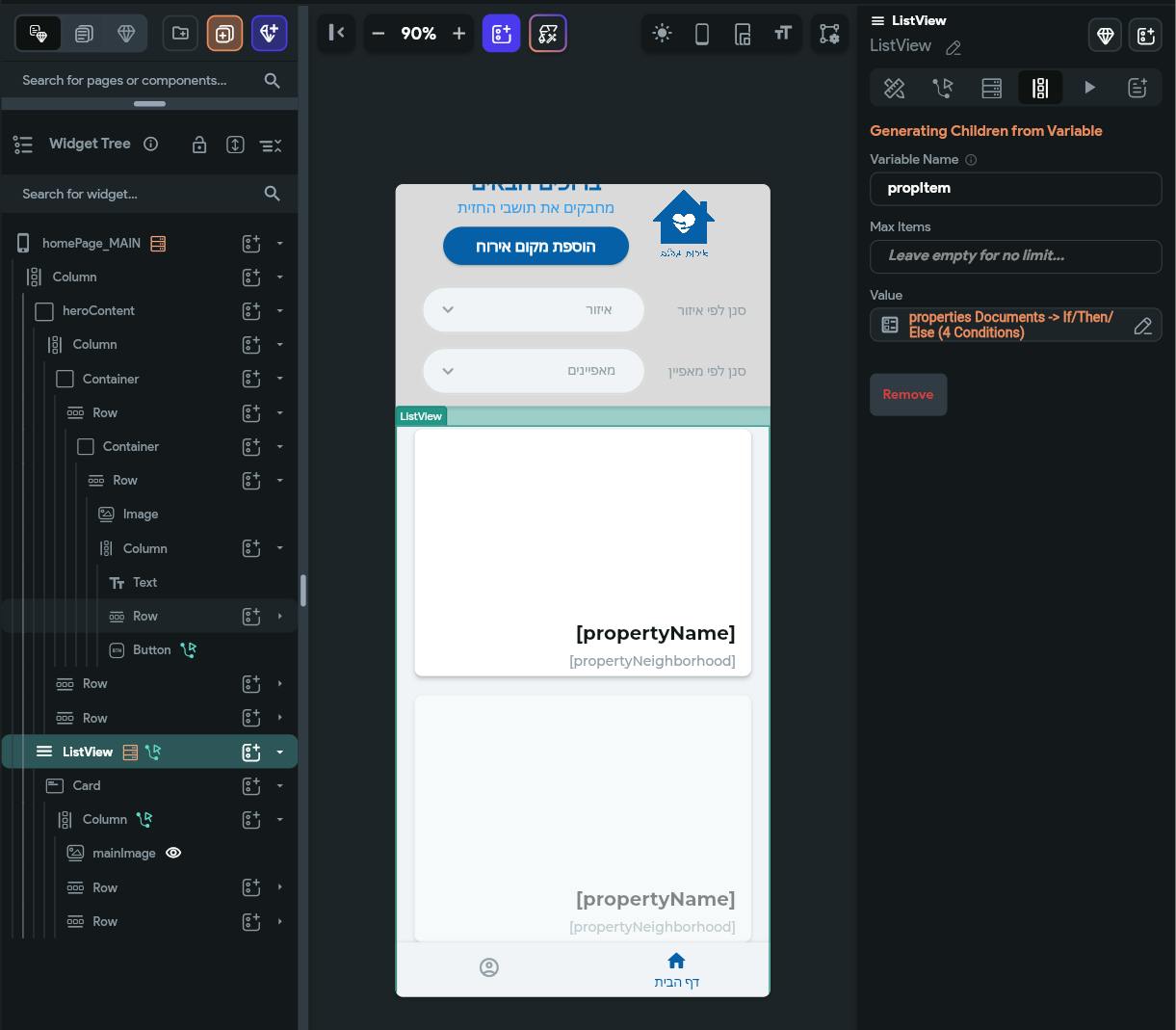Collapse the Card tree arrow
Screen dimensions: 1176x1030
pyautogui.click(x=280, y=785)
